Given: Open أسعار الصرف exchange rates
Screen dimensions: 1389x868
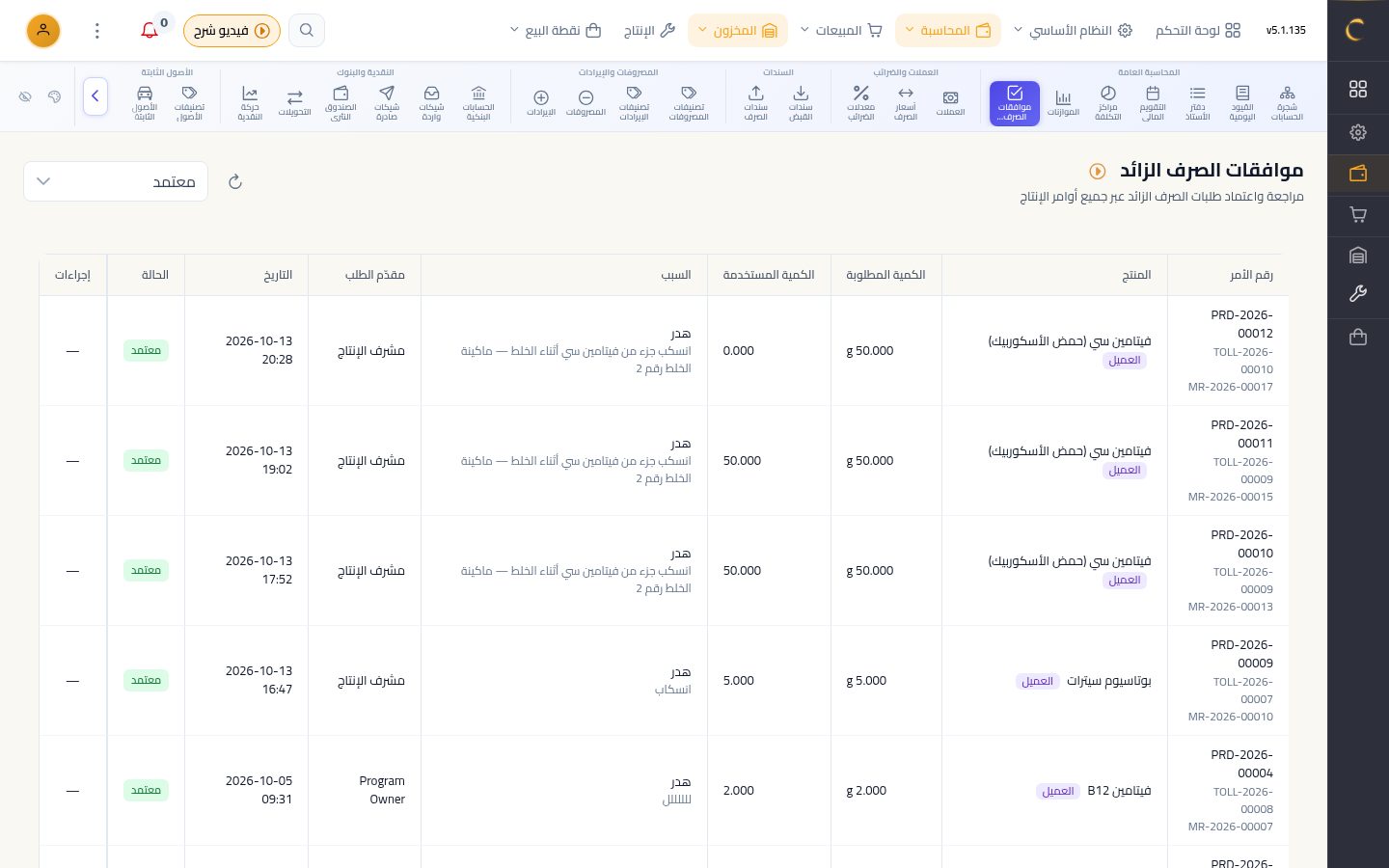Looking at the screenshot, I should [x=906, y=103].
